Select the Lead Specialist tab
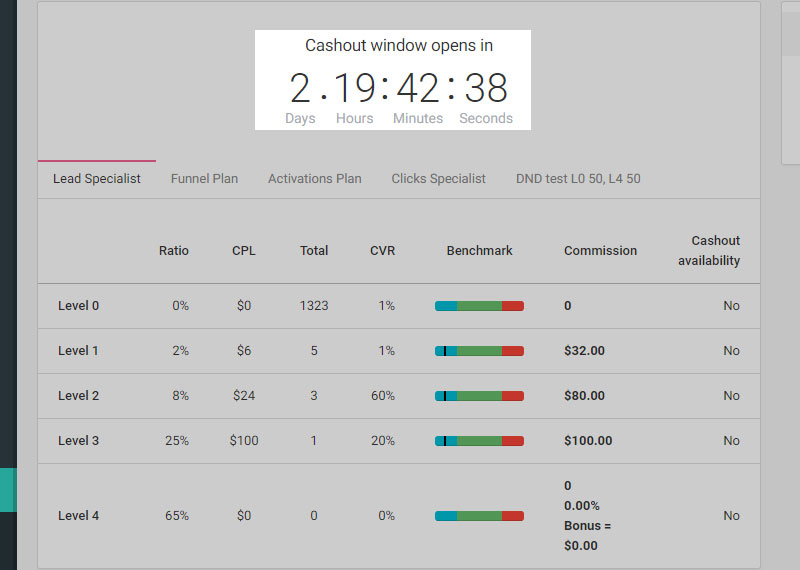800x570 pixels. [97, 179]
